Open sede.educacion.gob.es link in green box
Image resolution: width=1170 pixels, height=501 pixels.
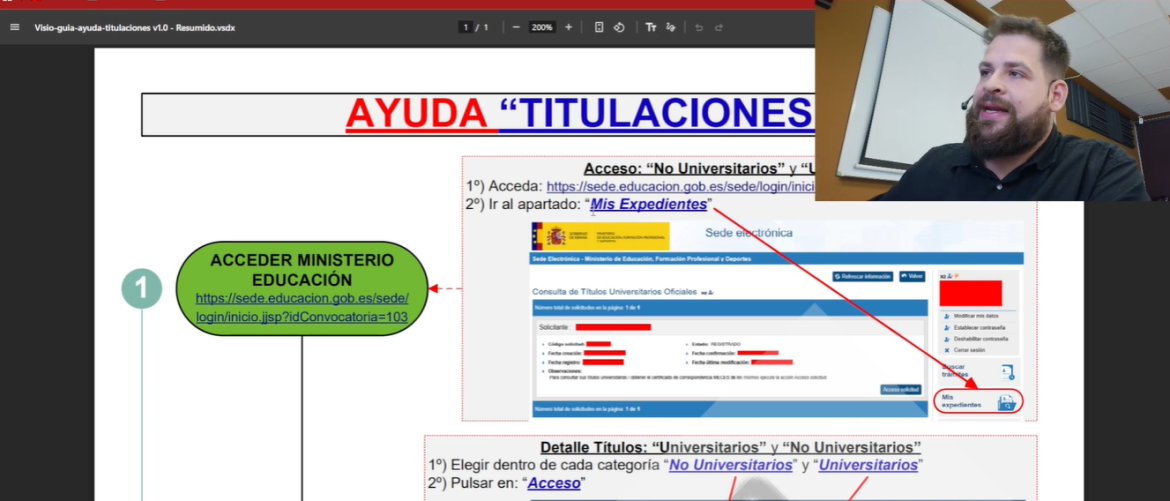(x=301, y=308)
